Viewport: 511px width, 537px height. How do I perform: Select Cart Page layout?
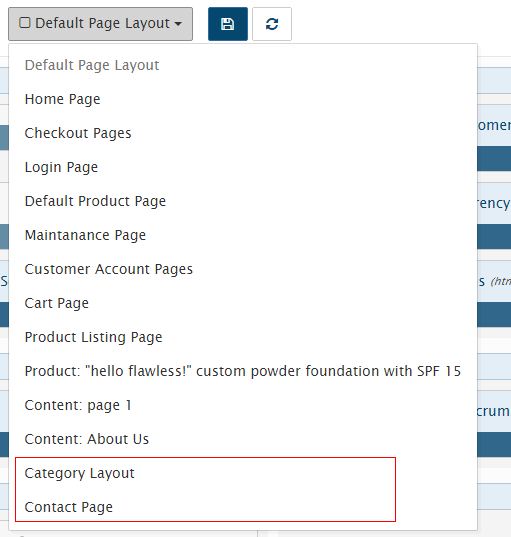pos(57,303)
